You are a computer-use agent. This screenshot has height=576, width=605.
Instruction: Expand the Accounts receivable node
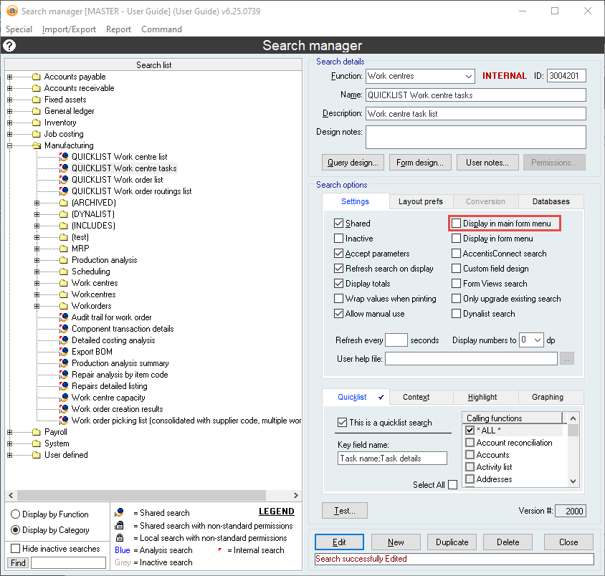[9, 88]
